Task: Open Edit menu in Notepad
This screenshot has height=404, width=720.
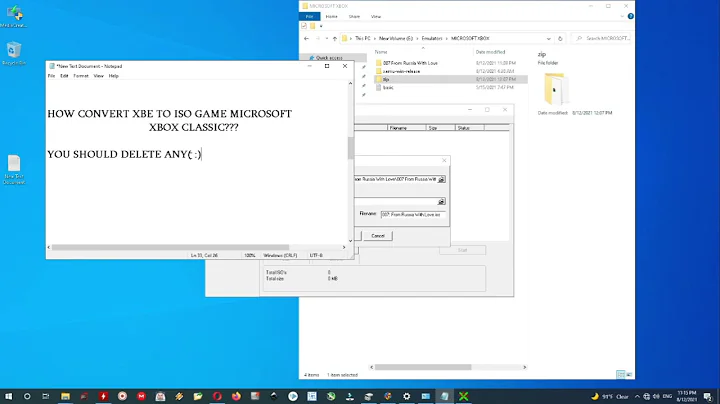Action: (64, 76)
